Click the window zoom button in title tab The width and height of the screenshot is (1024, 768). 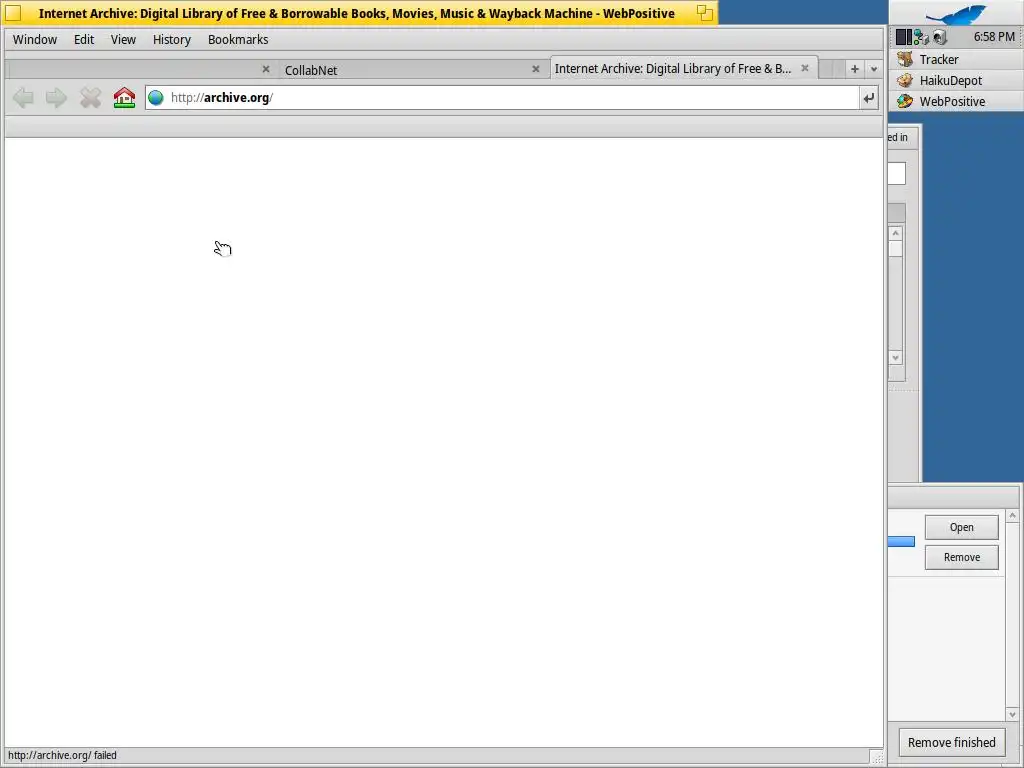[x=705, y=13]
